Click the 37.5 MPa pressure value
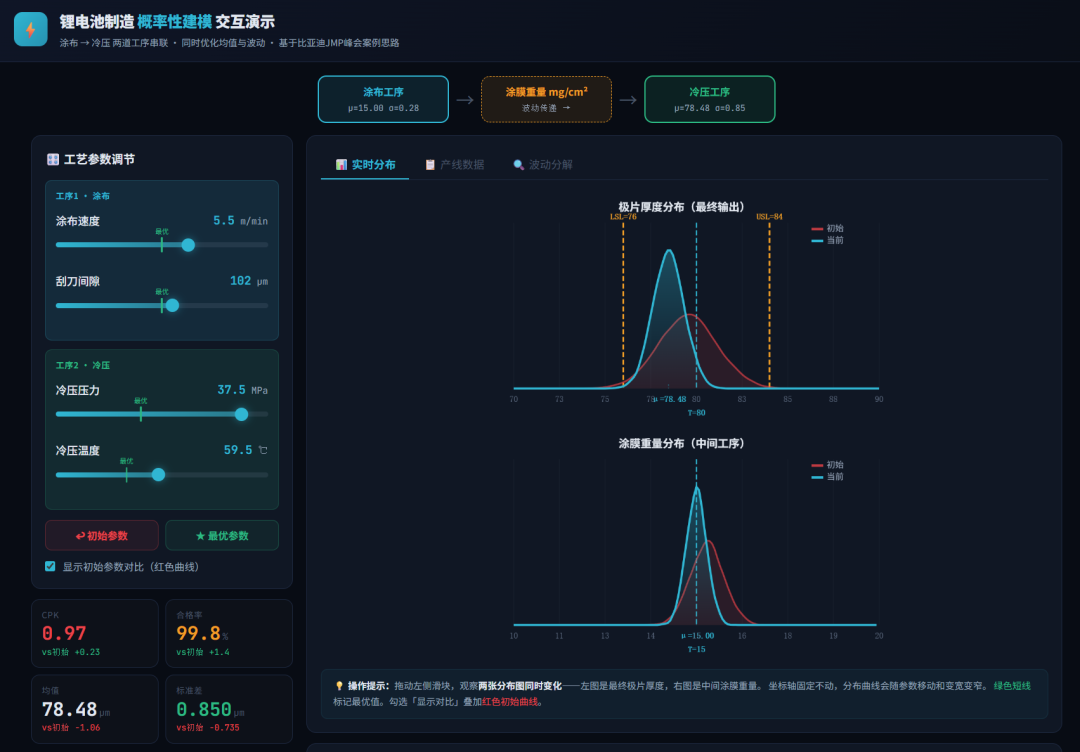The image size is (1080, 752). [x=242, y=390]
